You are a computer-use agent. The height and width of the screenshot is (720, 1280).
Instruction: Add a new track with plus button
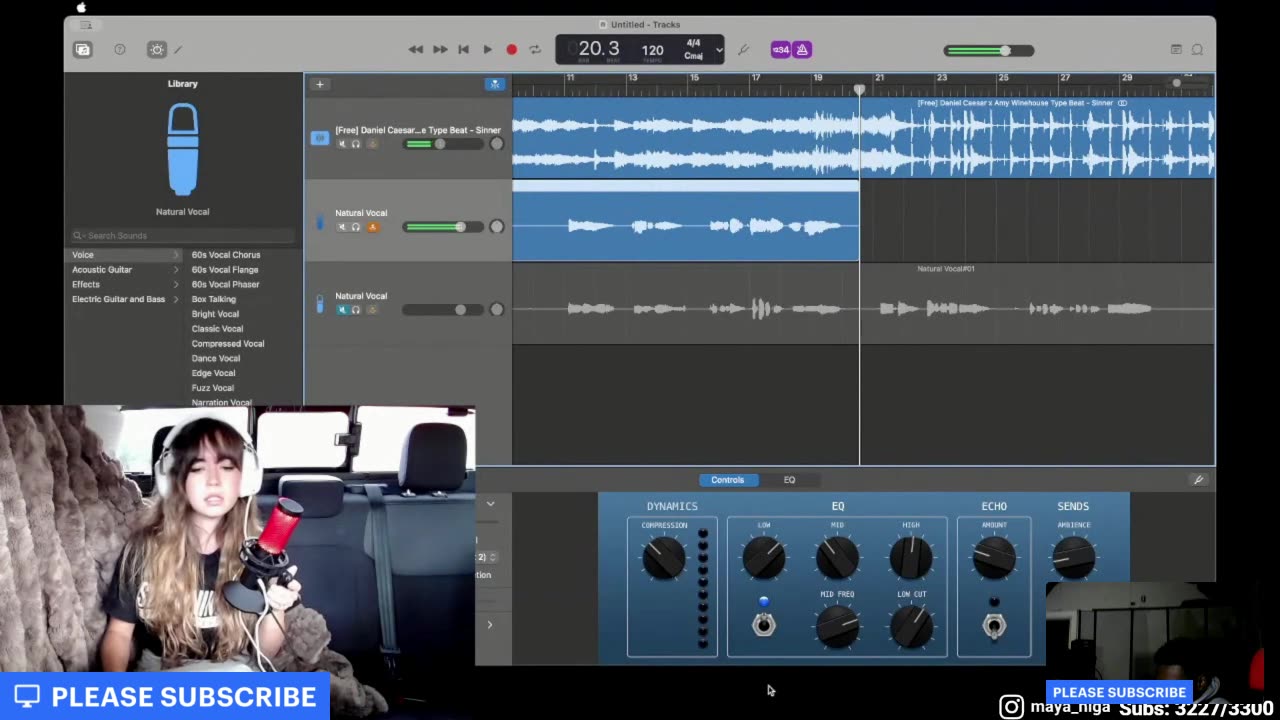click(x=320, y=84)
